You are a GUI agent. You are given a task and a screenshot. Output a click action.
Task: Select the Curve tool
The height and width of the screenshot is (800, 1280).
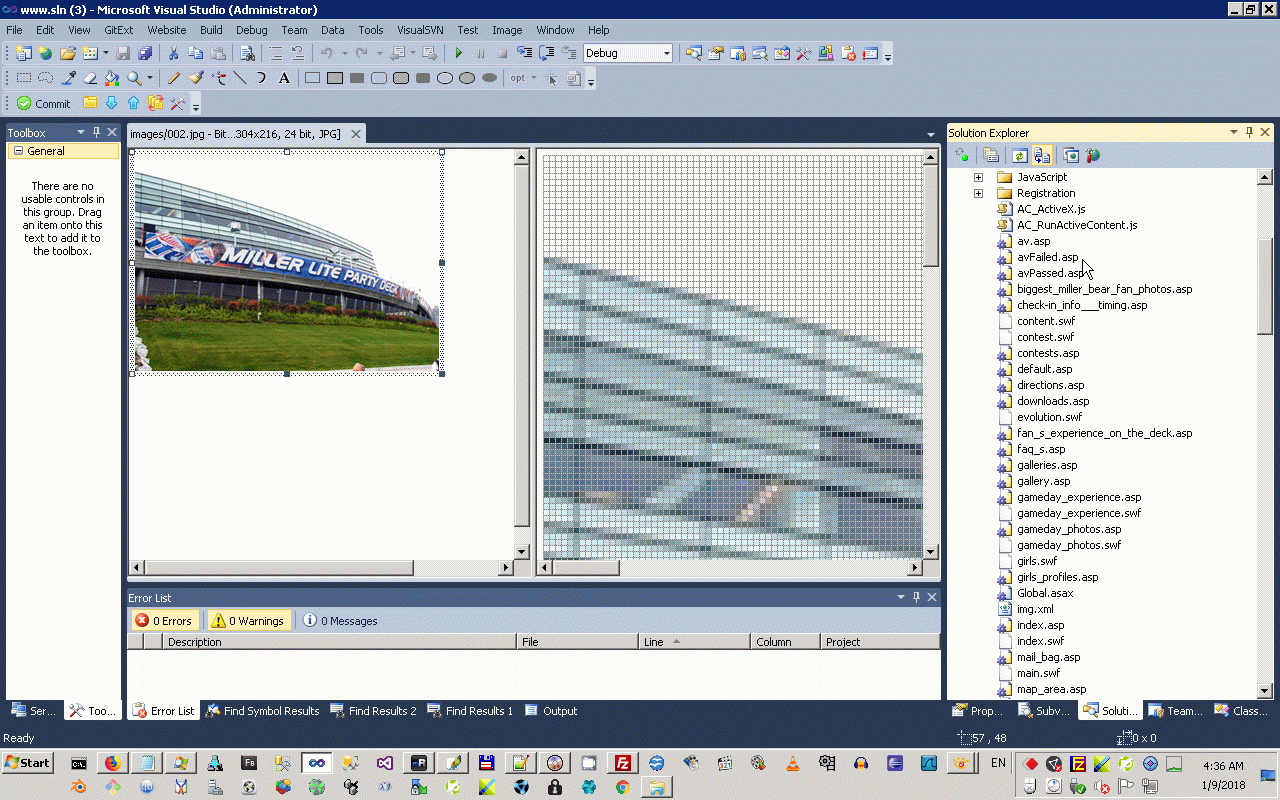point(262,78)
